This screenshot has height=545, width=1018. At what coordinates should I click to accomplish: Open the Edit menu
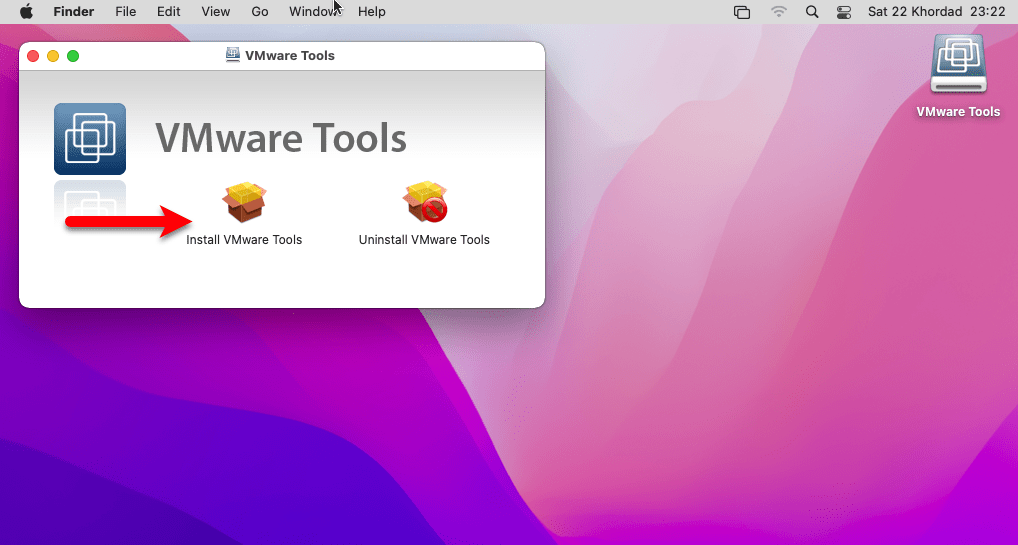click(168, 12)
